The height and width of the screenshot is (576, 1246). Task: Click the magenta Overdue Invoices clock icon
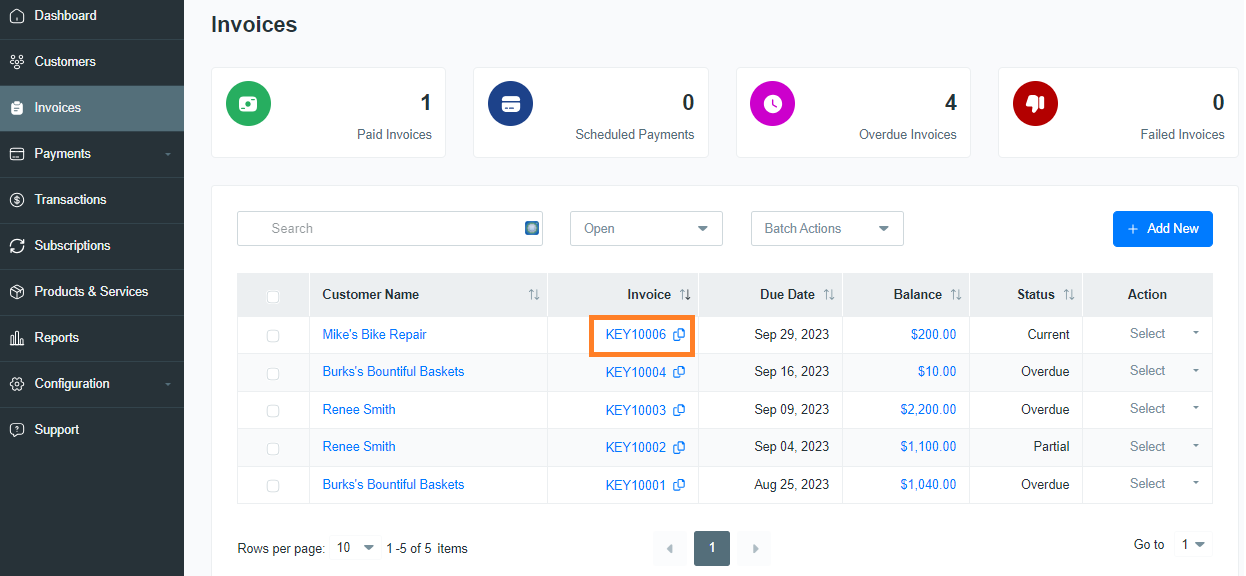[773, 103]
